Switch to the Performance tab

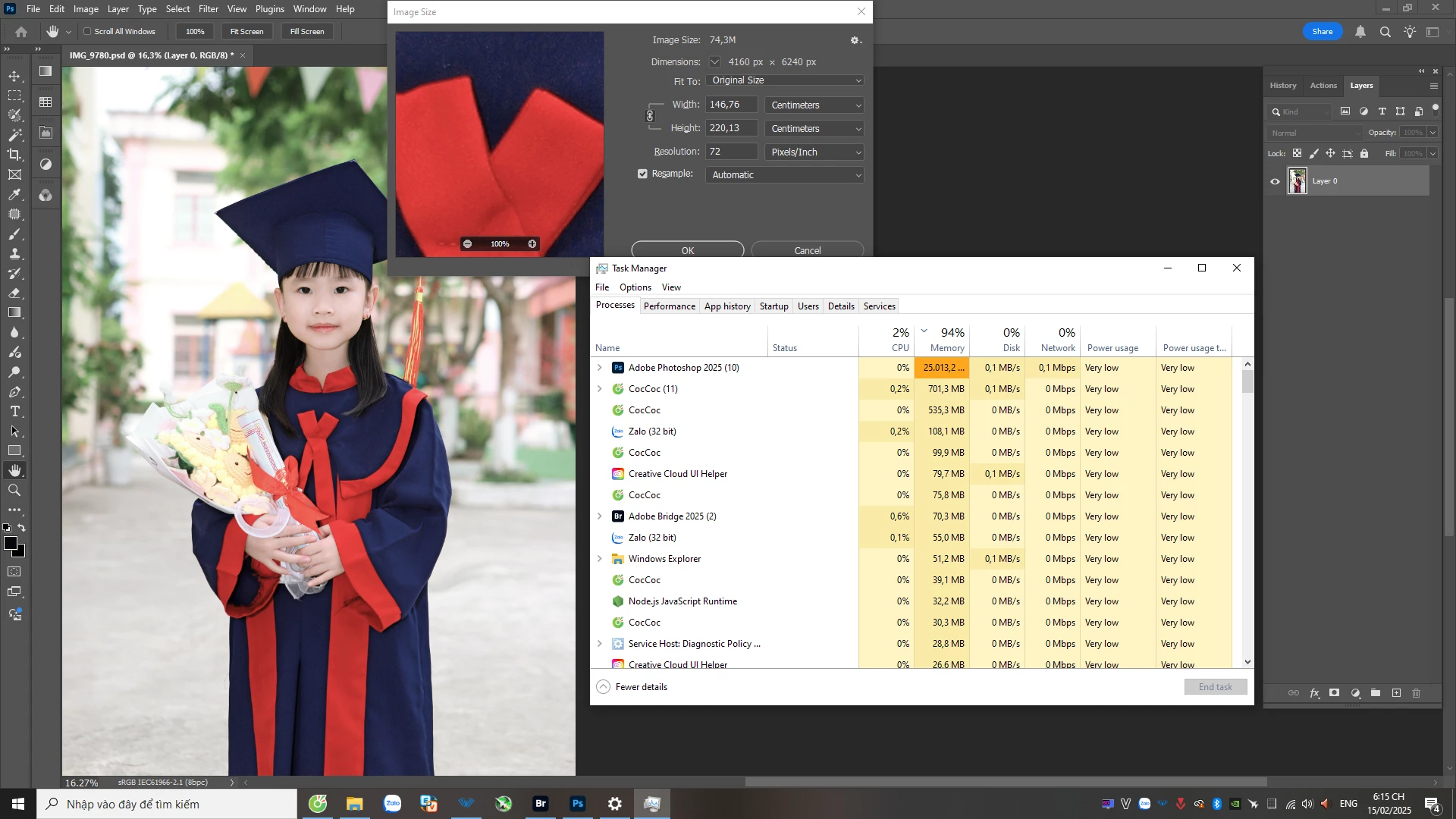[669, 306]
